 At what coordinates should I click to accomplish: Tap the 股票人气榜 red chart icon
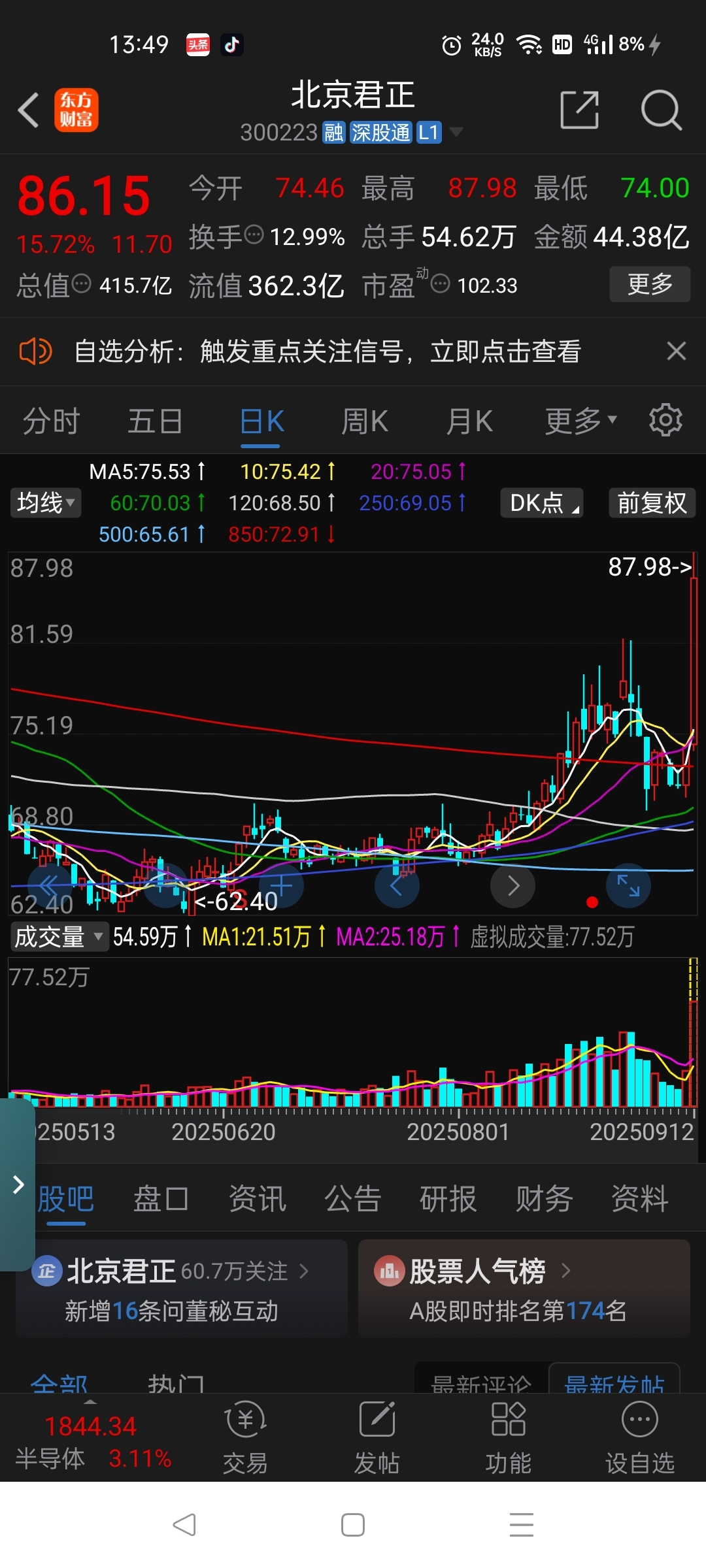(x=390, y=1271)
